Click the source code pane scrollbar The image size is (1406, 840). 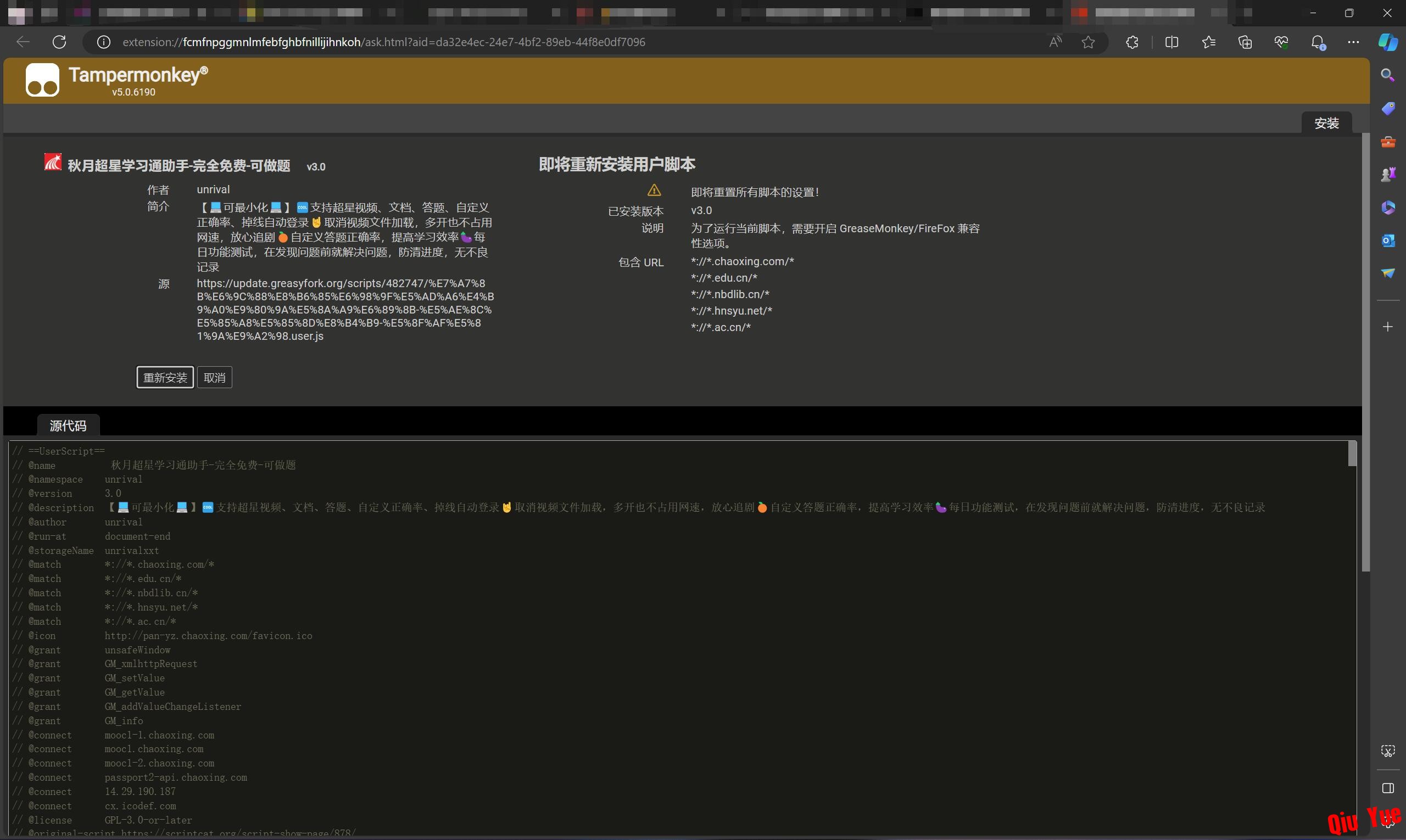pyautogui.click(x=1352, y=454)
